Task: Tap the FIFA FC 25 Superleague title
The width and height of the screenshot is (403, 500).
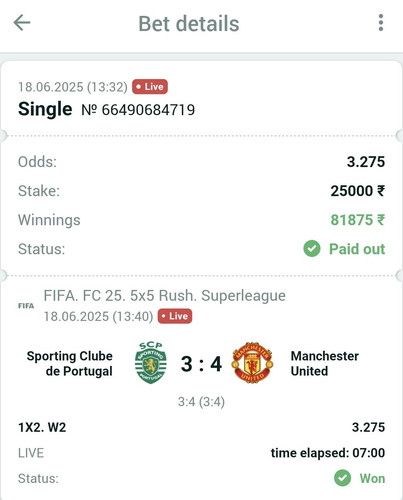Action: [165, 296]
